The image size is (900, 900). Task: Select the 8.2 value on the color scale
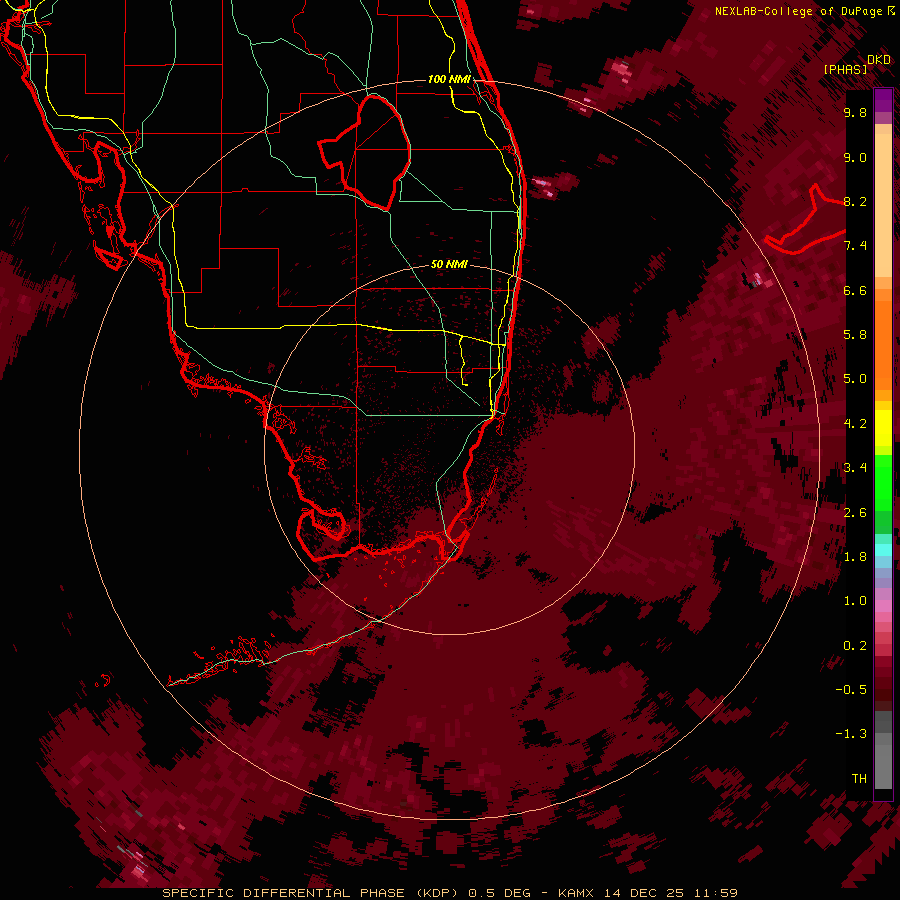(855, 201)
